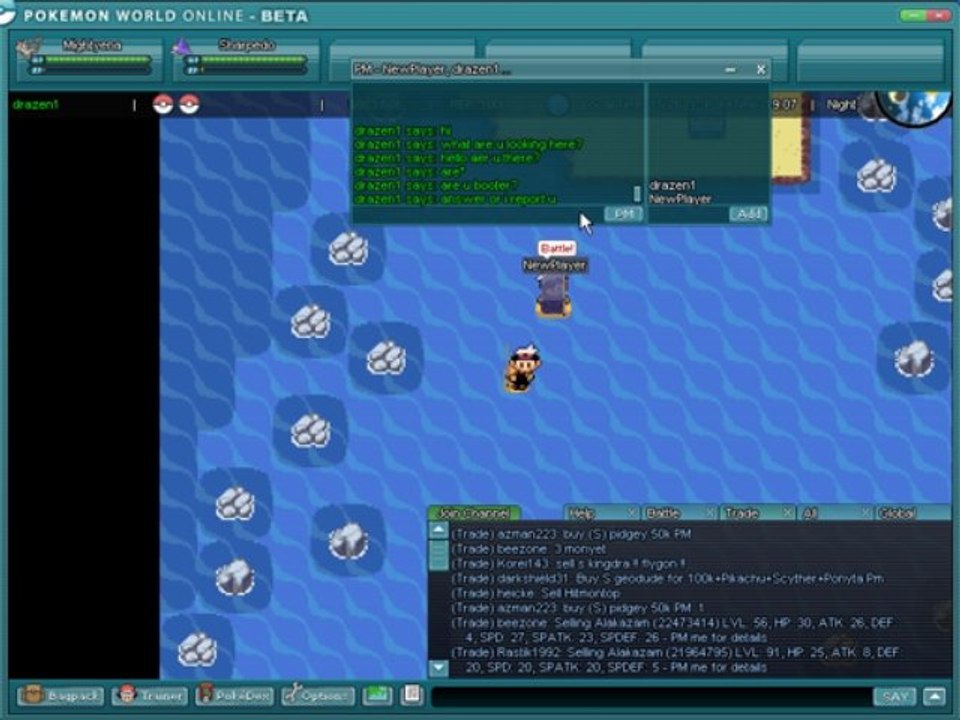960x720 pixels.
Task: Click Rastik1992 Selling Alakazam LVL 91 message
Action: tap(675, 659)
